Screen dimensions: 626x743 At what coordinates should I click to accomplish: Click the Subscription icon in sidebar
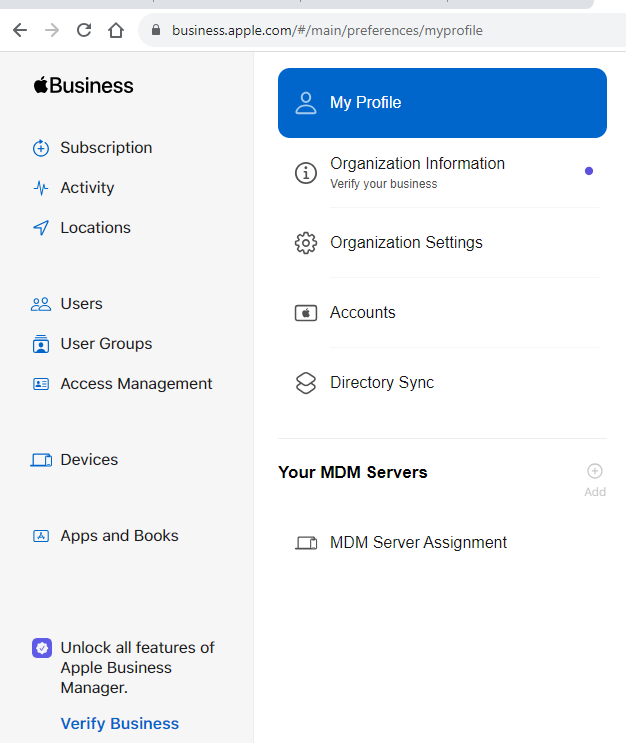[x=41, y=148]
